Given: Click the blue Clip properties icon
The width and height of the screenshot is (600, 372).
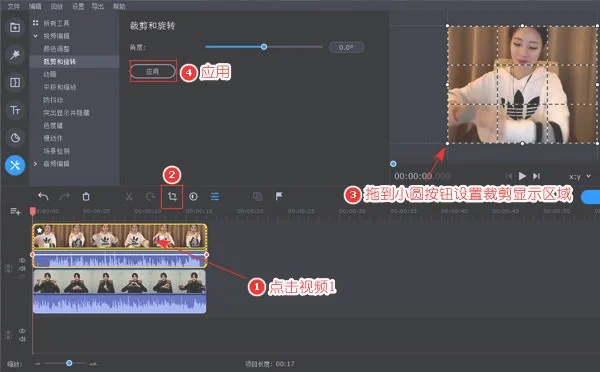Looking at the screenshot, I should (x=215, y=197).
